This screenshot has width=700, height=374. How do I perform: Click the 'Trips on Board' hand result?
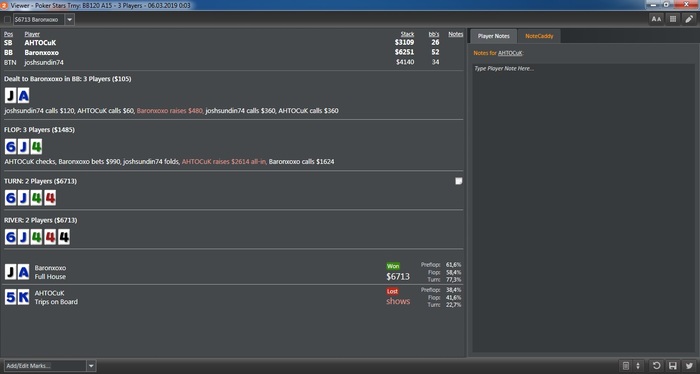(56, 302)
